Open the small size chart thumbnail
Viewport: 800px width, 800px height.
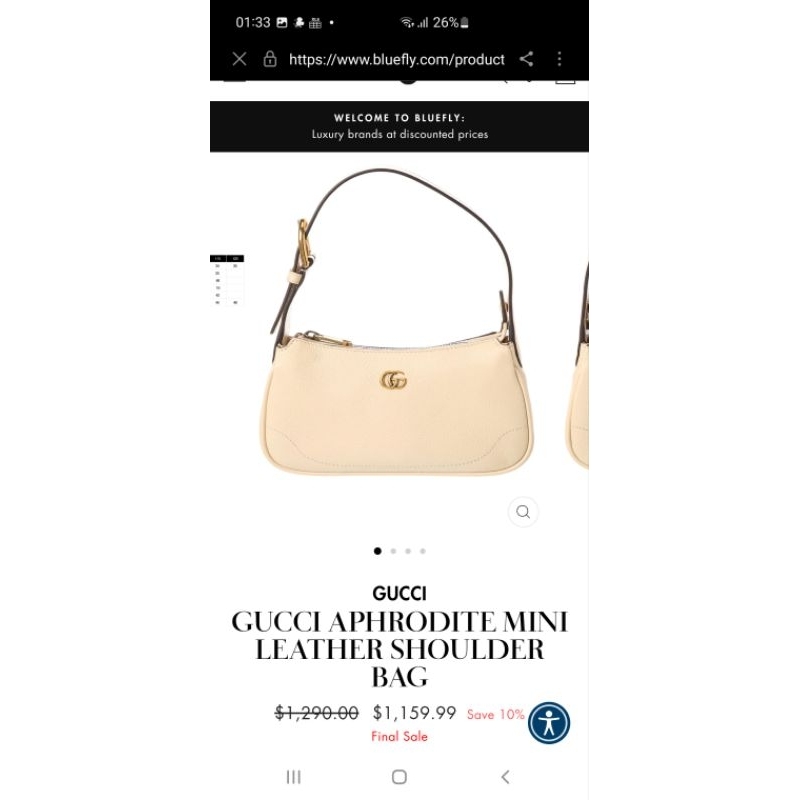pos(227,280)
